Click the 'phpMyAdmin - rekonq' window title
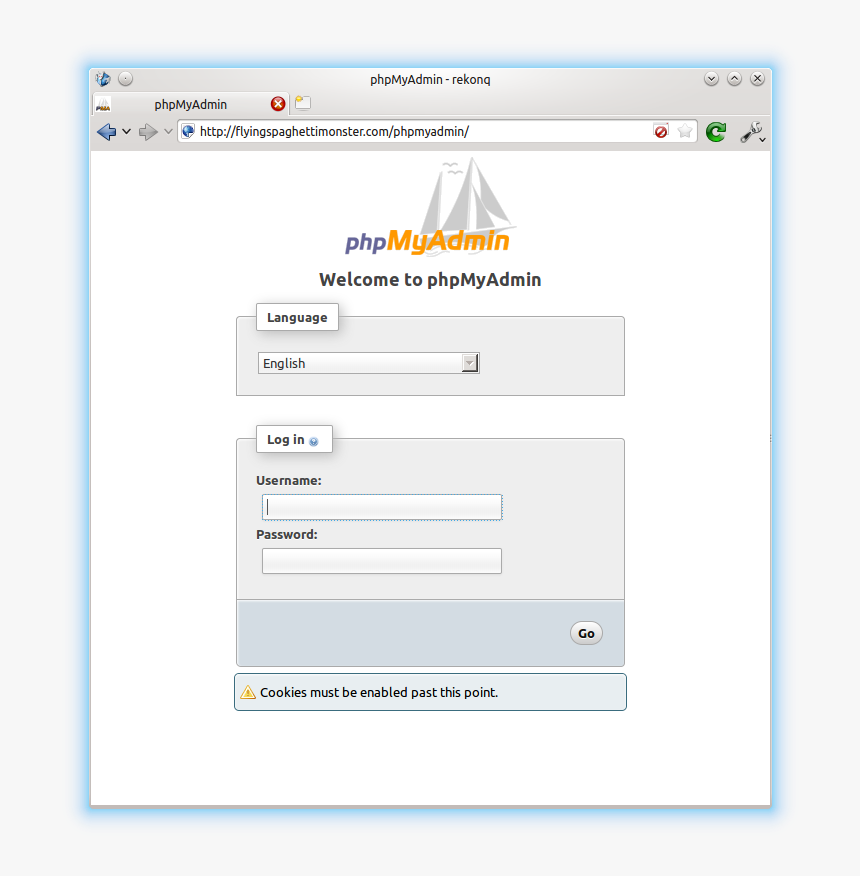 (x=430, y=79)
